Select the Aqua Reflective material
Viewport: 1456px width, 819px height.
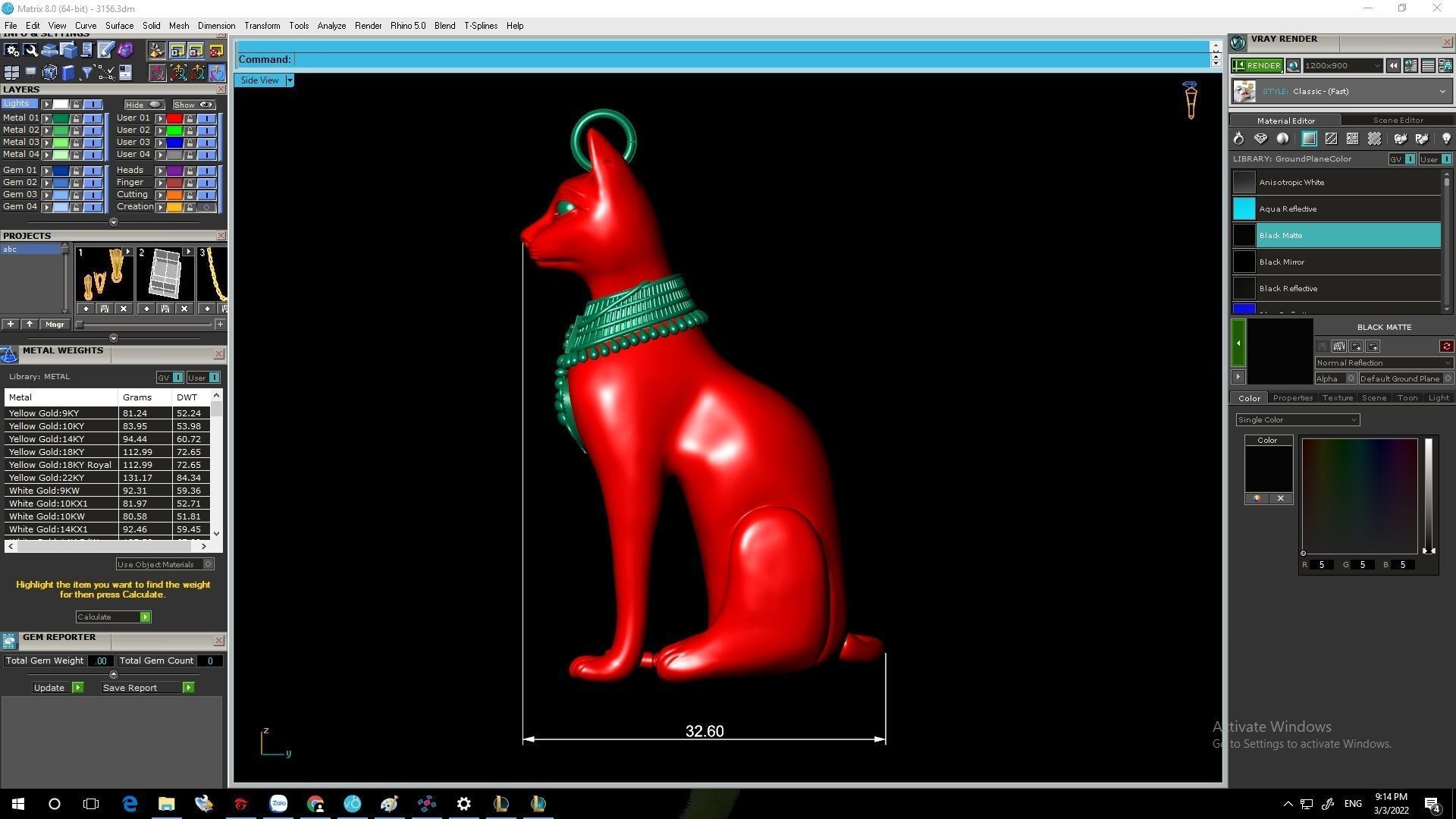tap(1336, 209)
